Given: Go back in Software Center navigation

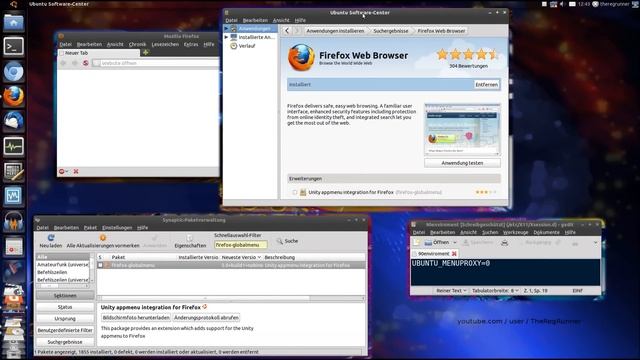Looking at the screenshot, I should (x=287, y=31).
